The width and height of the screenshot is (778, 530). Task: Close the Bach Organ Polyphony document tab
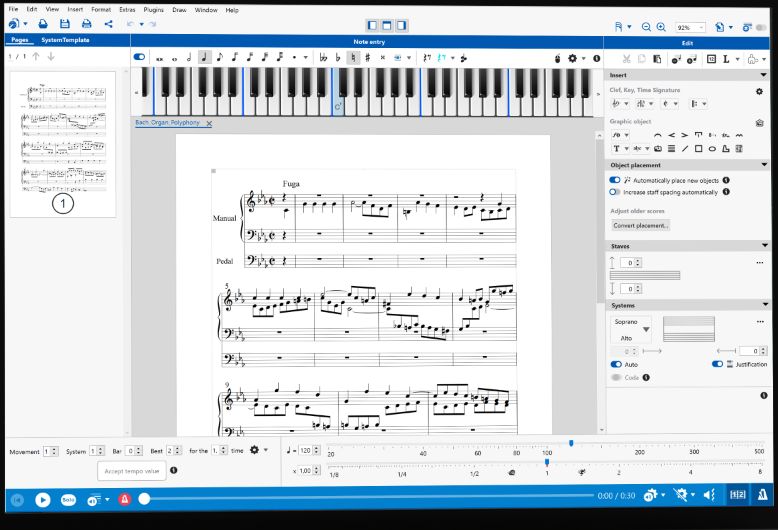(x=209, y=124)
